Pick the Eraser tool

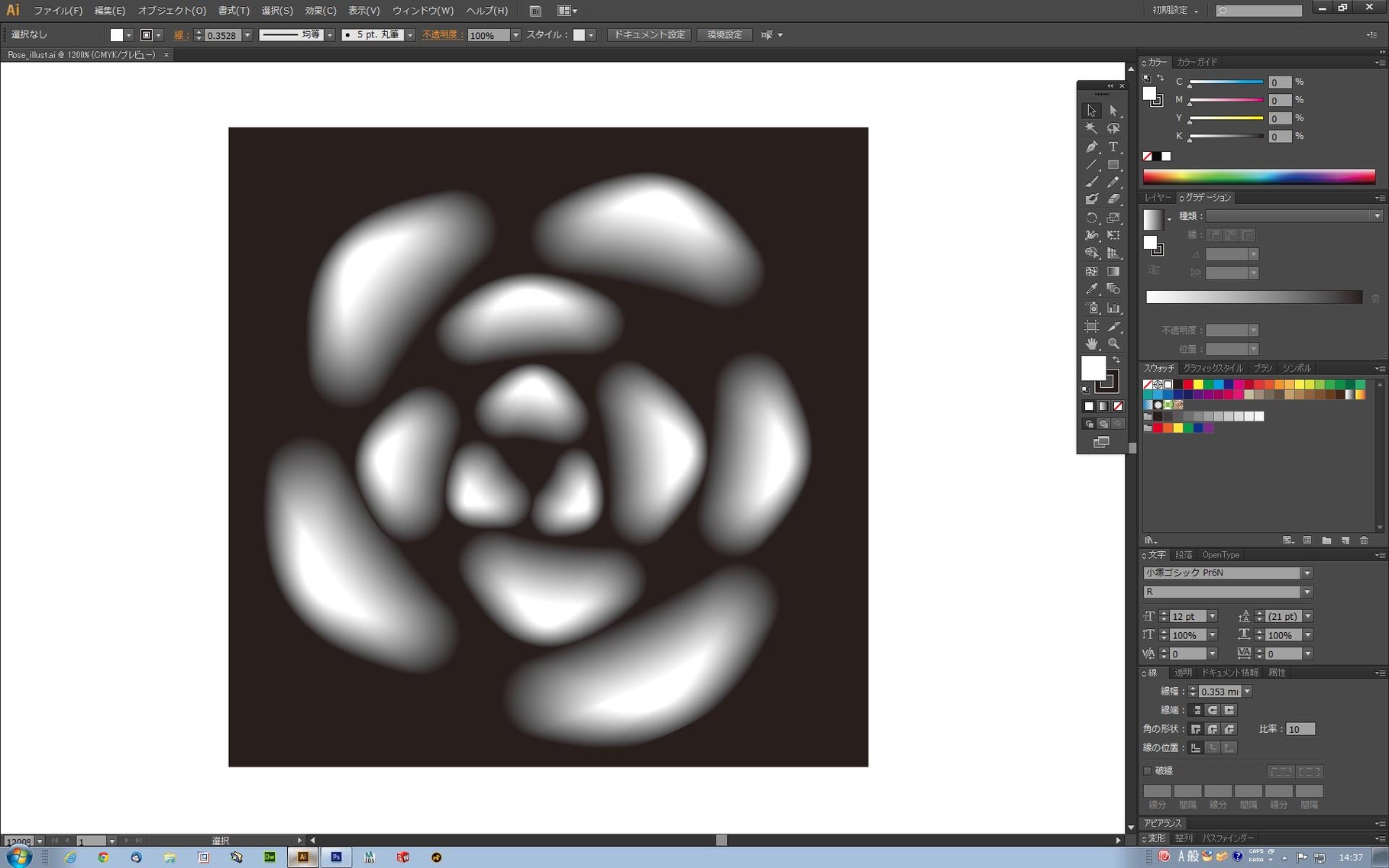pyautogui.click(x=1113, y=199)
